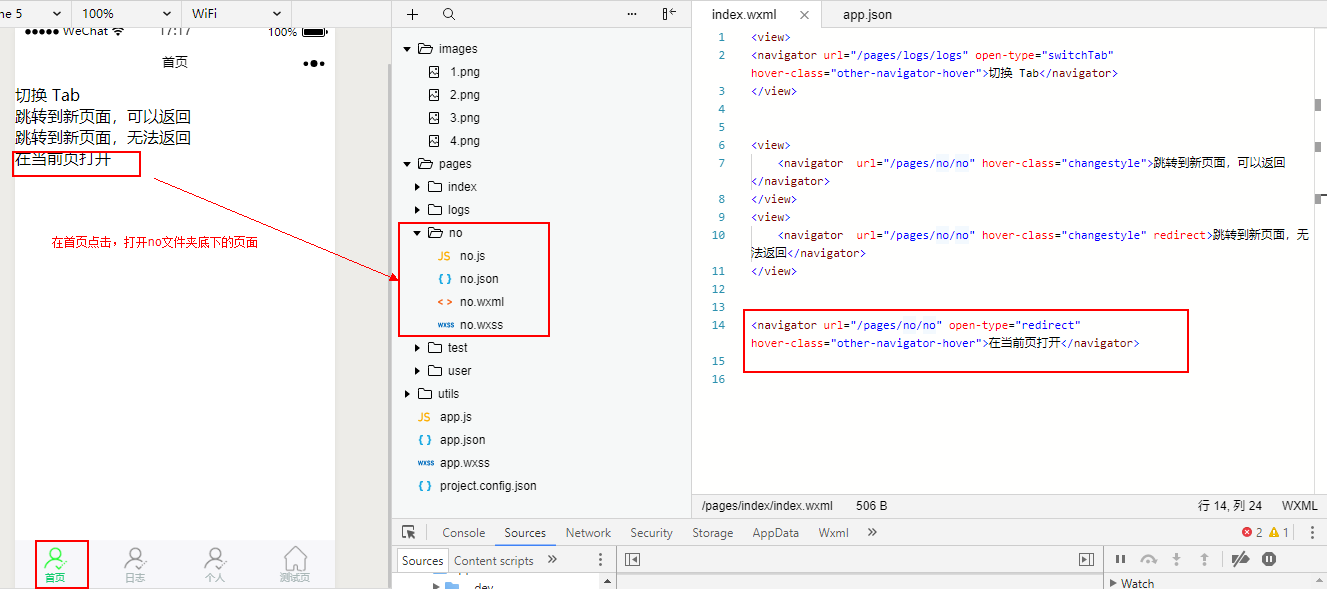Image resolution: width=1327 pixels, height=589 pixels.
Task: Show more Sources sub-tabs chevron
Action: tap(553, 560)
